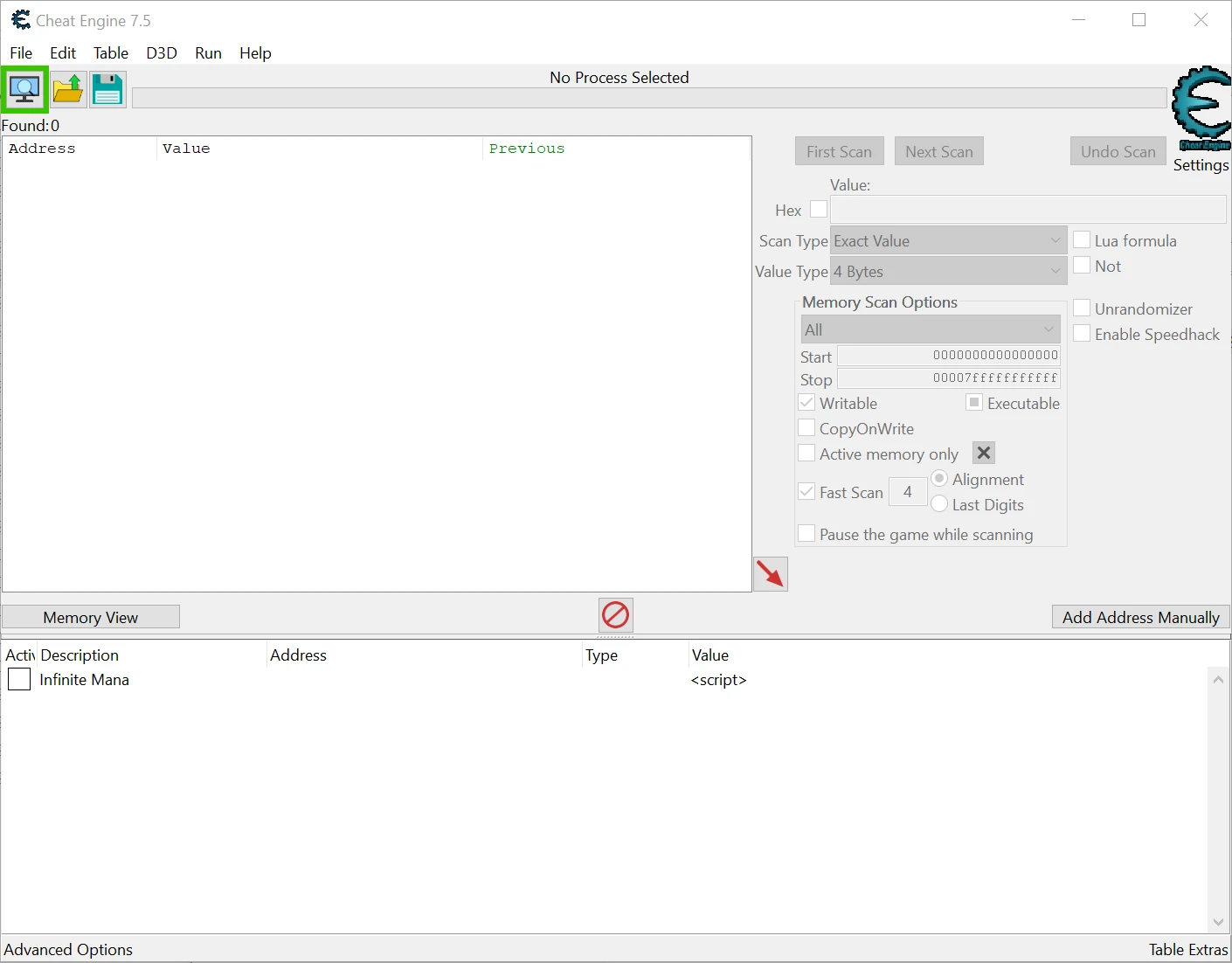Open the Table menu
Screen dimensions: 1232x963
tap(111, 52)
